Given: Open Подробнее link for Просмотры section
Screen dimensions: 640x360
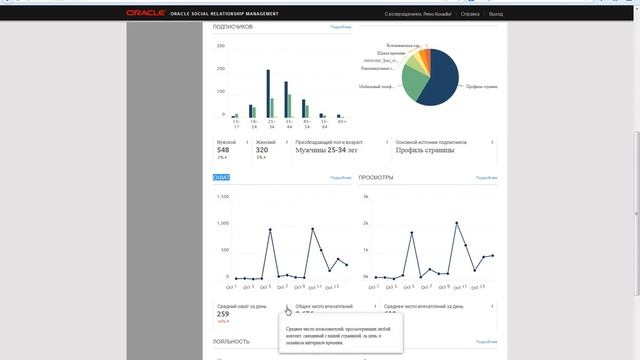Looking at the screenshot, I should tap(487, 178).
